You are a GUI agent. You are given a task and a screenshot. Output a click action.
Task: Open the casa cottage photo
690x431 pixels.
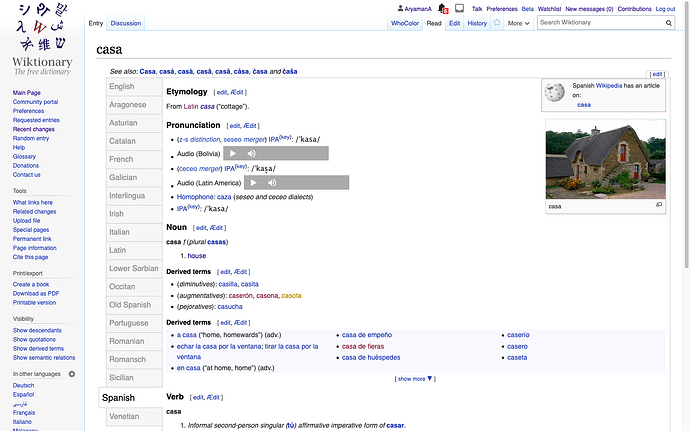pos(606,160)
